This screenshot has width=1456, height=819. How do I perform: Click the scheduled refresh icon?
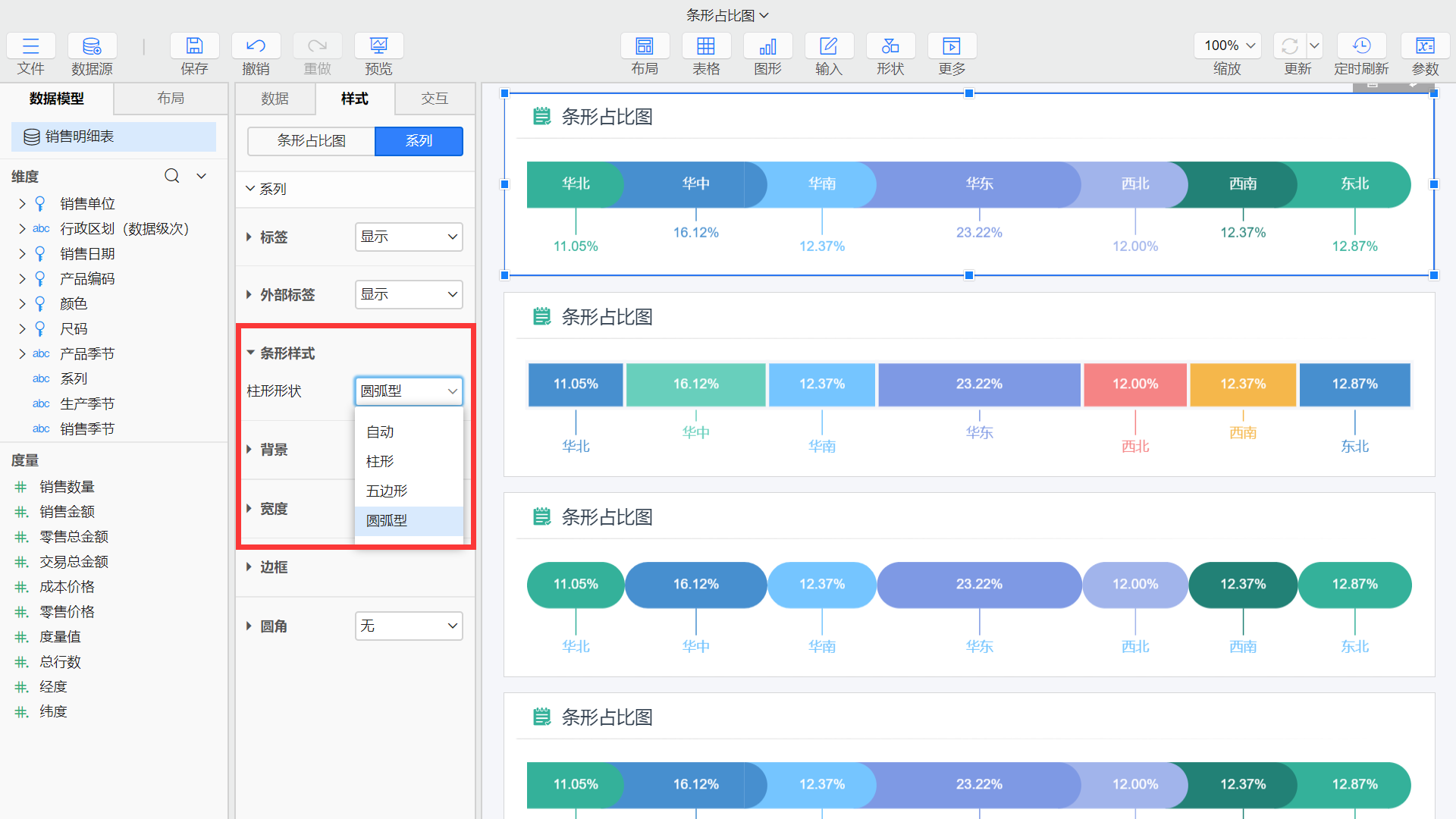click(x=1360, y=46)
